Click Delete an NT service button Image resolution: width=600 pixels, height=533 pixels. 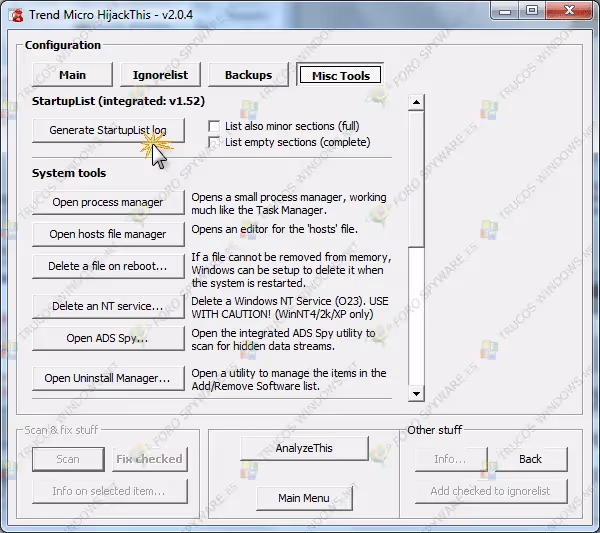[108, 306]
